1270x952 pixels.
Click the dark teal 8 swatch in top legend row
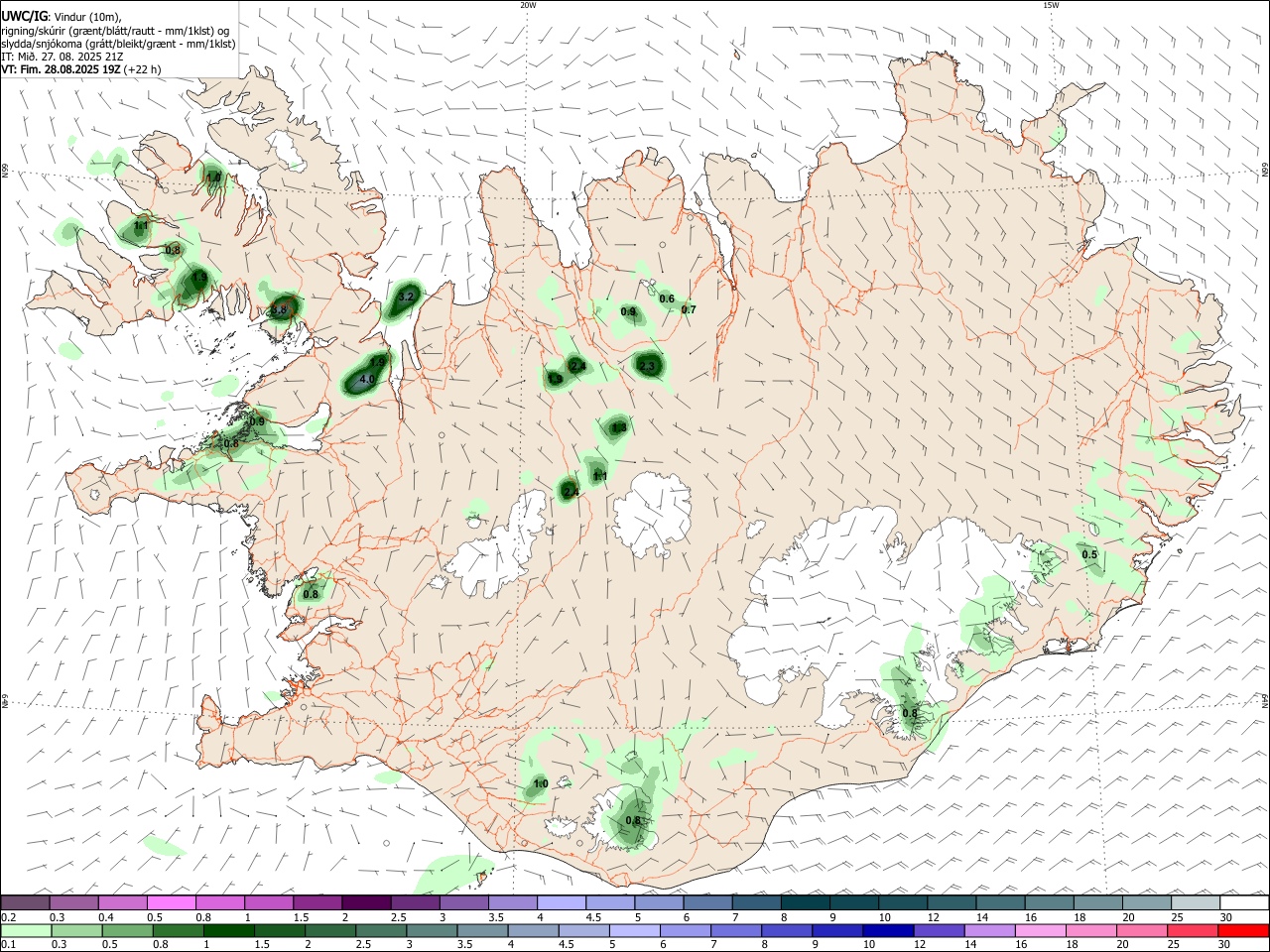point(805,902)
